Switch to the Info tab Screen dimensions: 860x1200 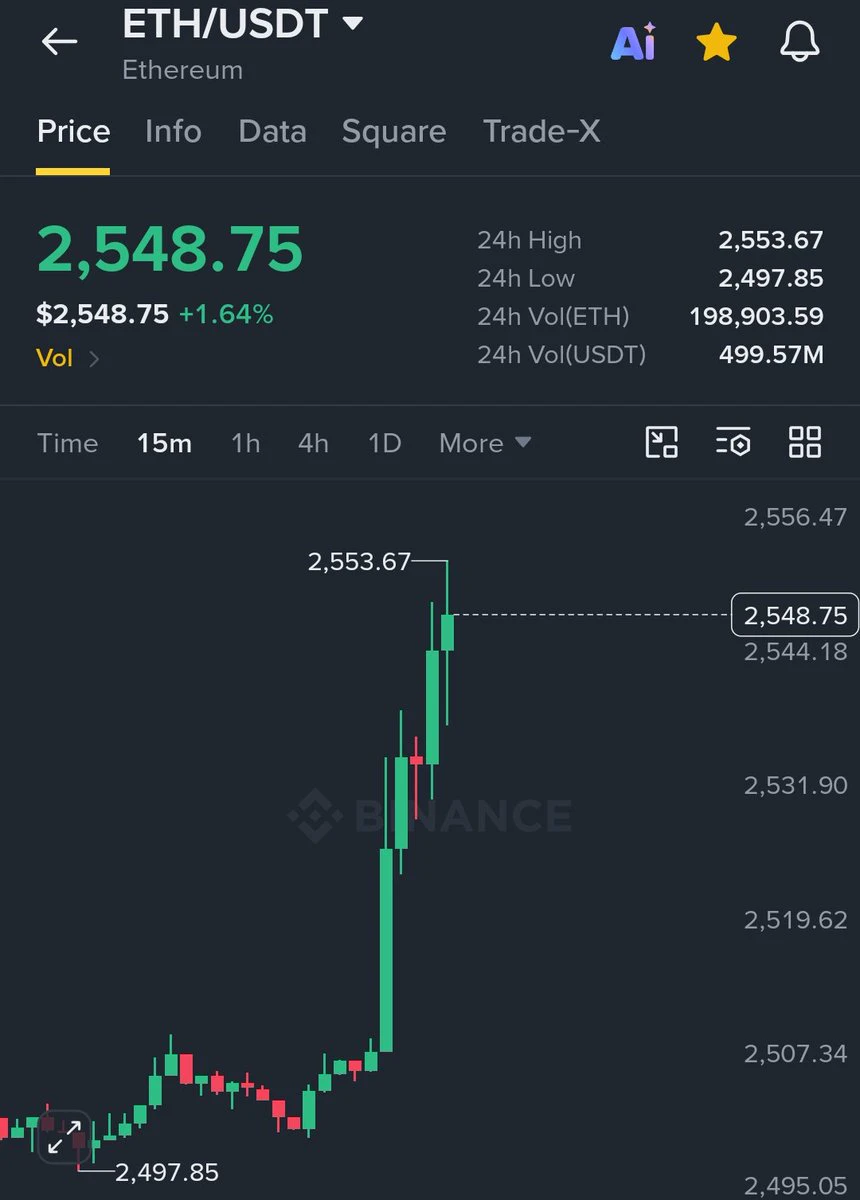[173, 131]
